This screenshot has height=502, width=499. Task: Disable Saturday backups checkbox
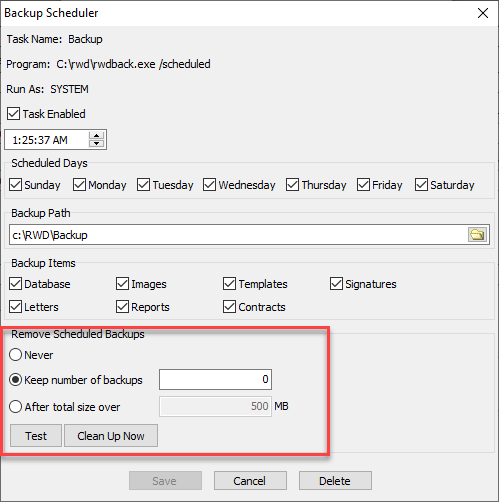tap(421, 185)
